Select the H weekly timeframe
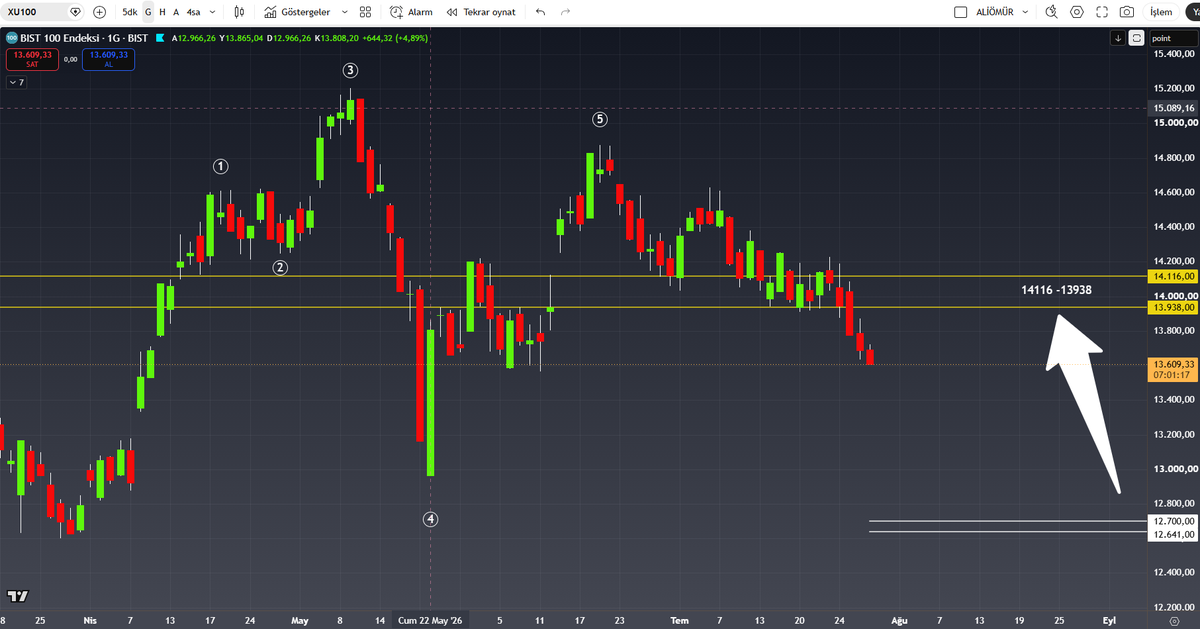Viewport: 1200px width, 629px height. click(163, 12)
